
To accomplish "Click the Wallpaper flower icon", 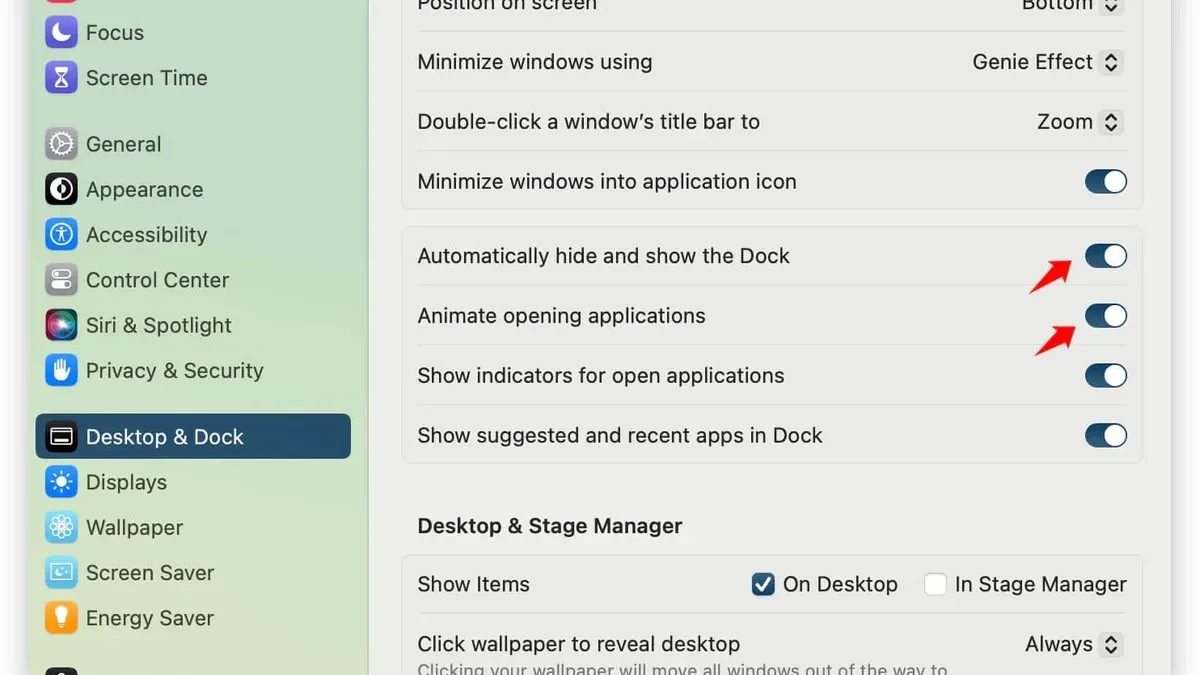I will point(61,527).
